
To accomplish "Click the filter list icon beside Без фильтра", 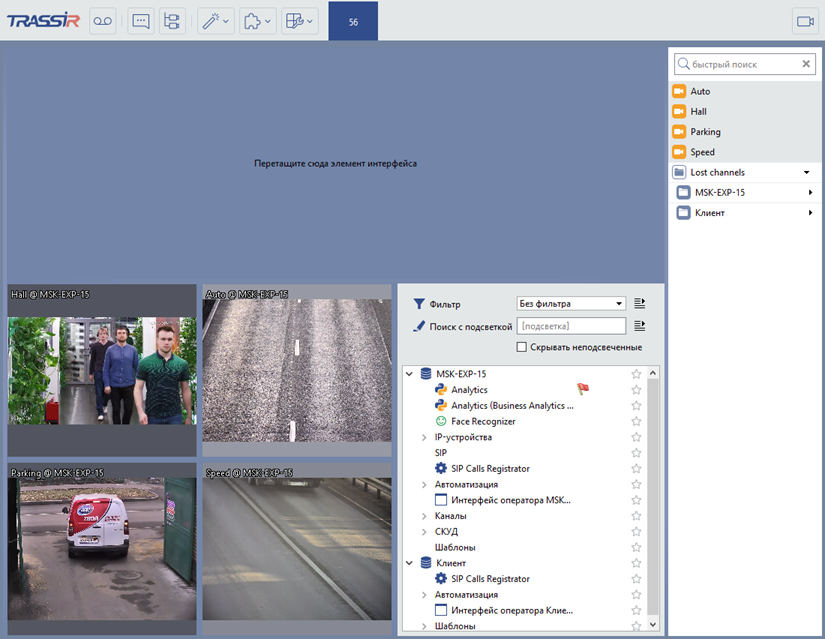I will coord(640,303).
